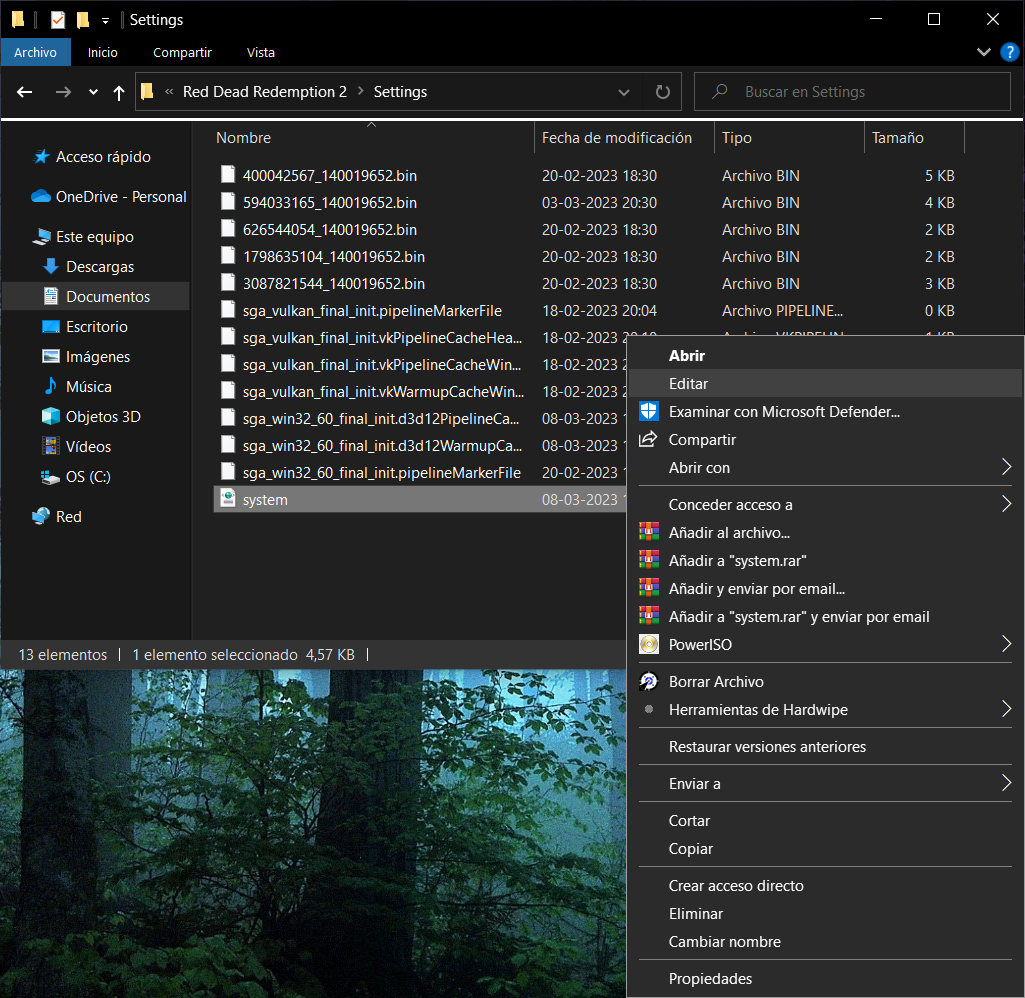Open recent locations dropdown arrow

click(x=93, y=92)
